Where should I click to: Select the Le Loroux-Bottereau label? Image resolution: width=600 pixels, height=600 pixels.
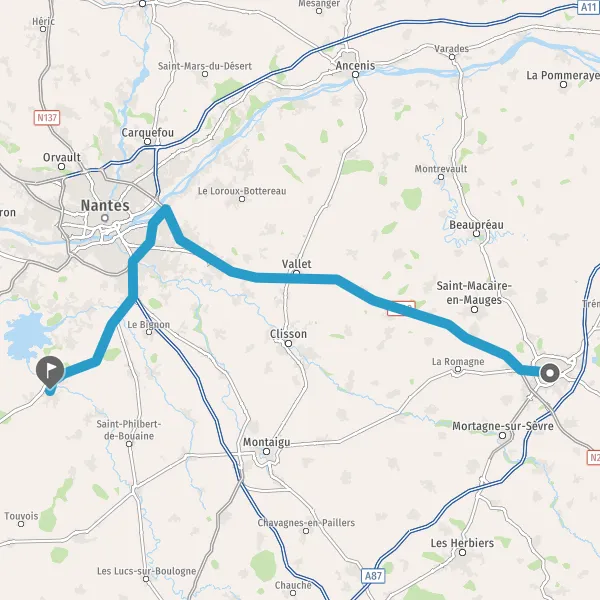click(x=242, y=191)
